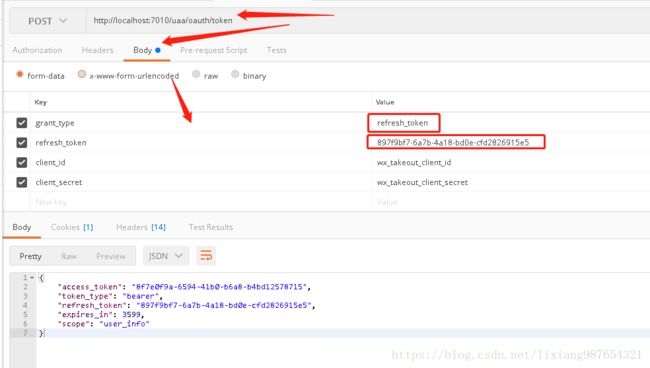Select the Raw view button

pyautogui.click(x=69, y=256)
